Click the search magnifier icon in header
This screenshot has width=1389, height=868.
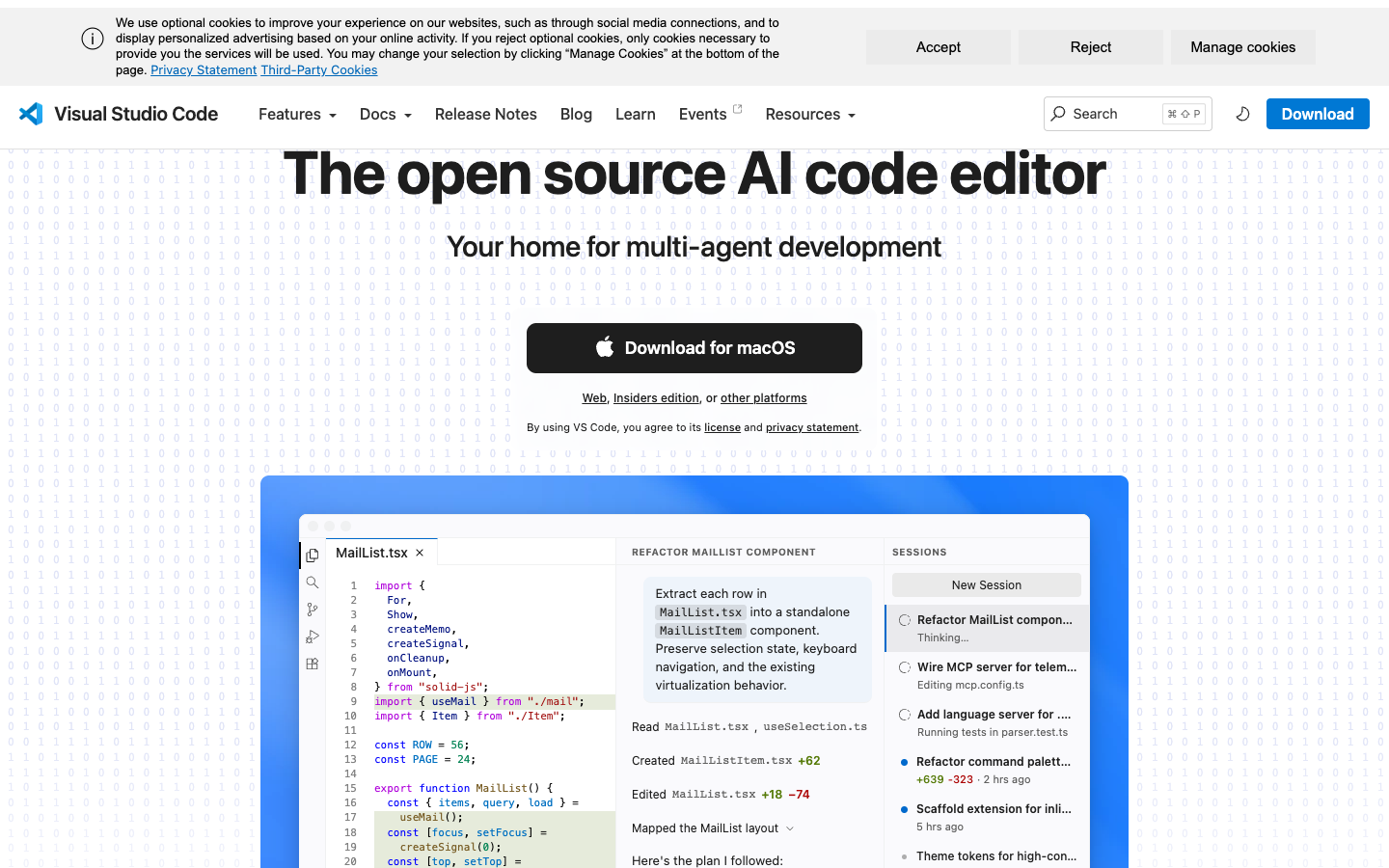pos(1058,114)
